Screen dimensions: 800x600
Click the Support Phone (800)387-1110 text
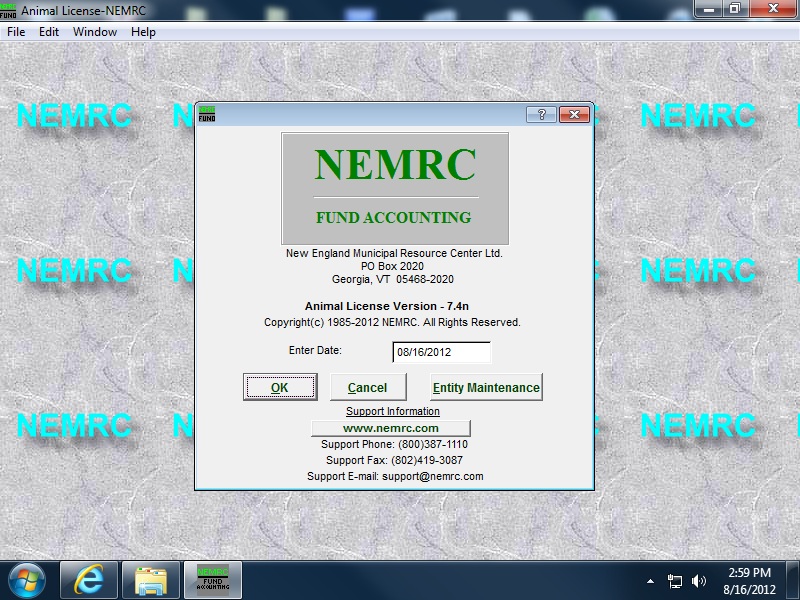tap(394, 444)
